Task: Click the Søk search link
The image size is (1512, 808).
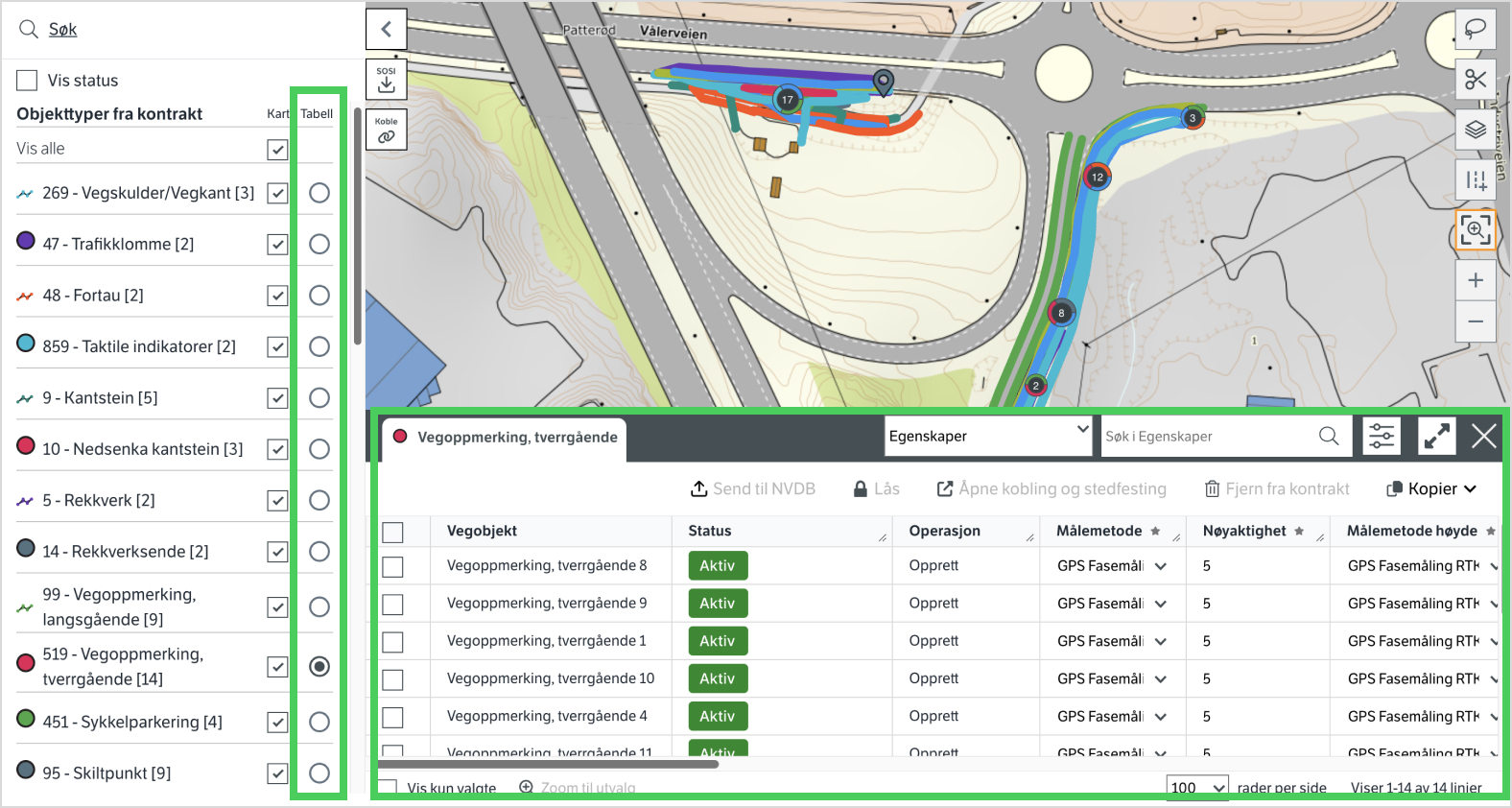Action: (62, 30)
